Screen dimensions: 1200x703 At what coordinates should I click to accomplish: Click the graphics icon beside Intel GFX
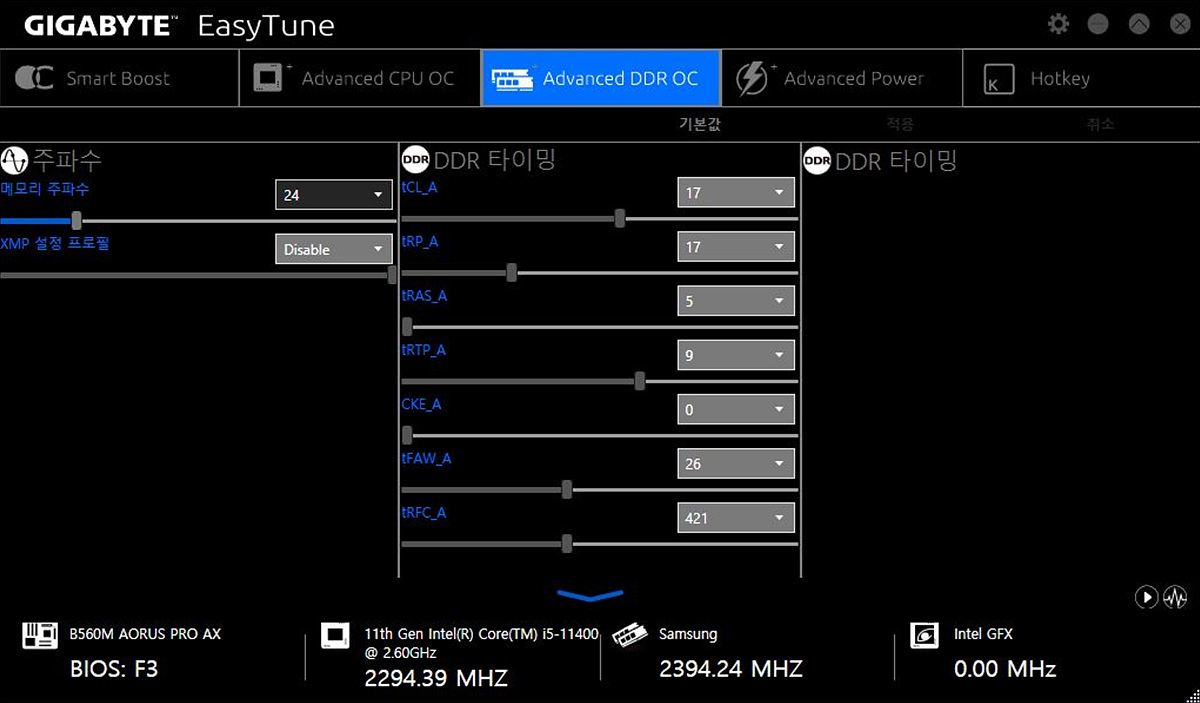pyautogui.click(x=924, y=635)
